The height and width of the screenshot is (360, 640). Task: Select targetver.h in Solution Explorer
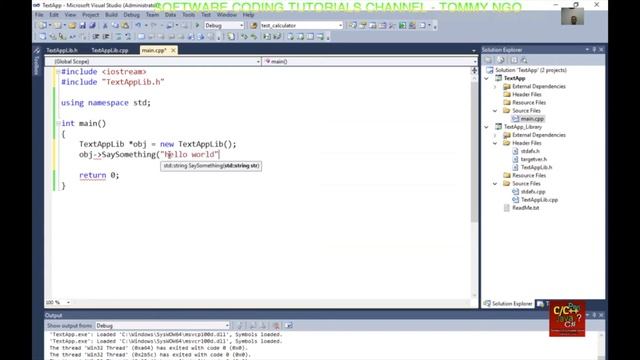coord(534,159)
